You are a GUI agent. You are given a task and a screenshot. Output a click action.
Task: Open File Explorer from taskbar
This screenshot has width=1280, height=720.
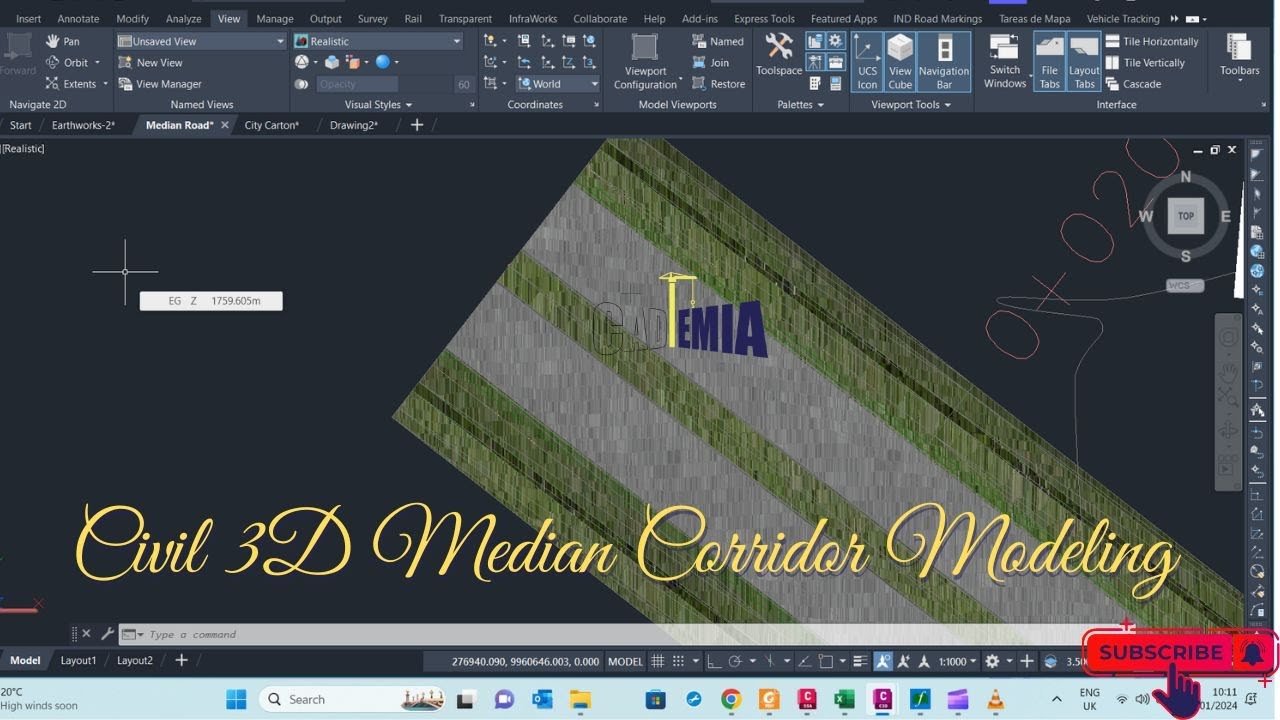click(579, 699)
